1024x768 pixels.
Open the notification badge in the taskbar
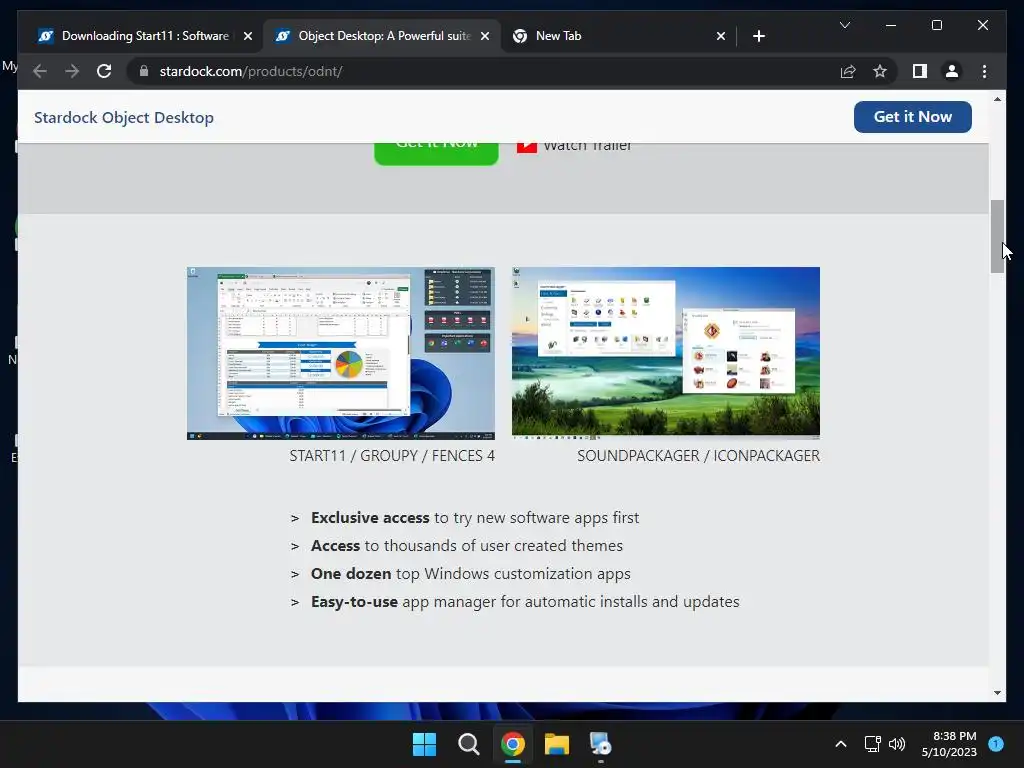(996, 744)
